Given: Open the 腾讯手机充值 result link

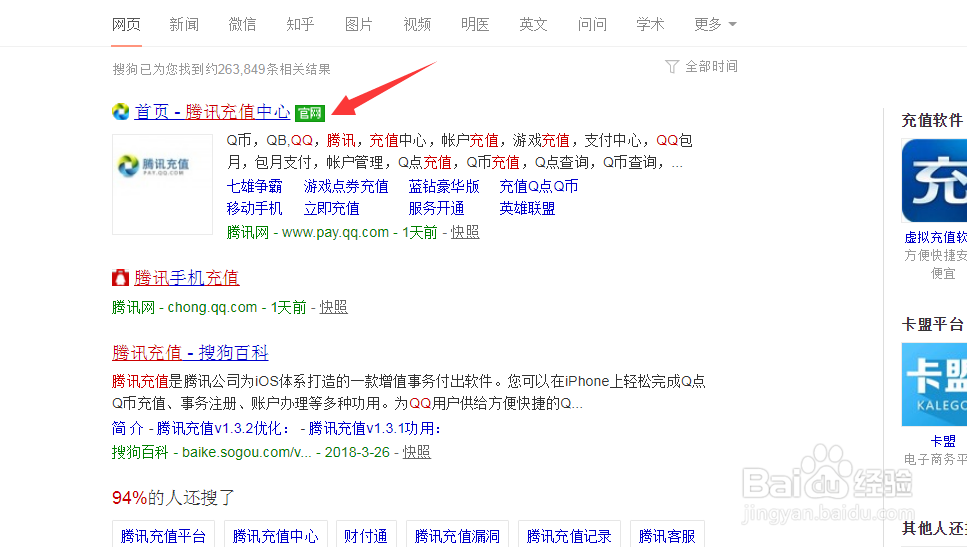Looking at the screenshot, I should (x=186, y=278).
